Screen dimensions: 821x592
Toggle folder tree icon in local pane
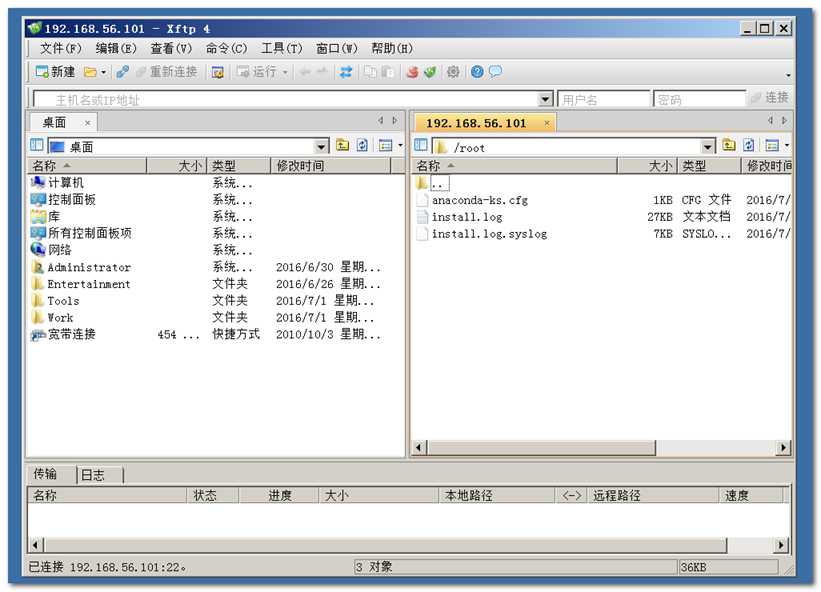(37, 145)
